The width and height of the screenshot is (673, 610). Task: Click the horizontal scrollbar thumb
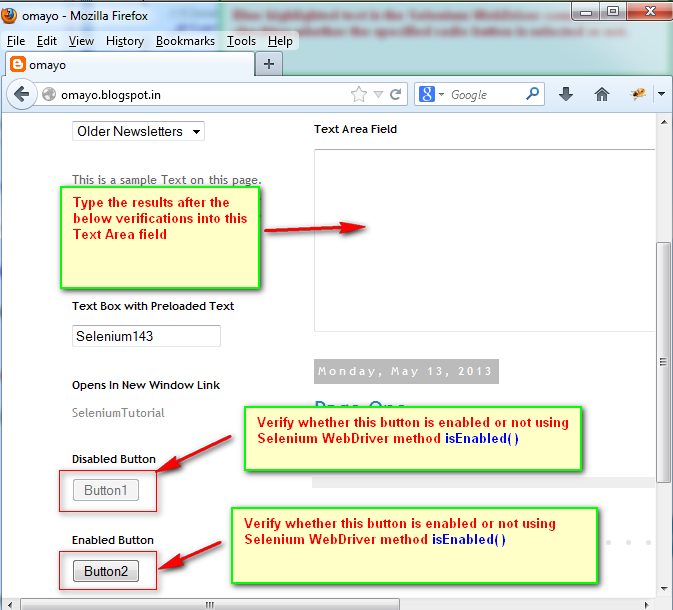pos(210,605)
